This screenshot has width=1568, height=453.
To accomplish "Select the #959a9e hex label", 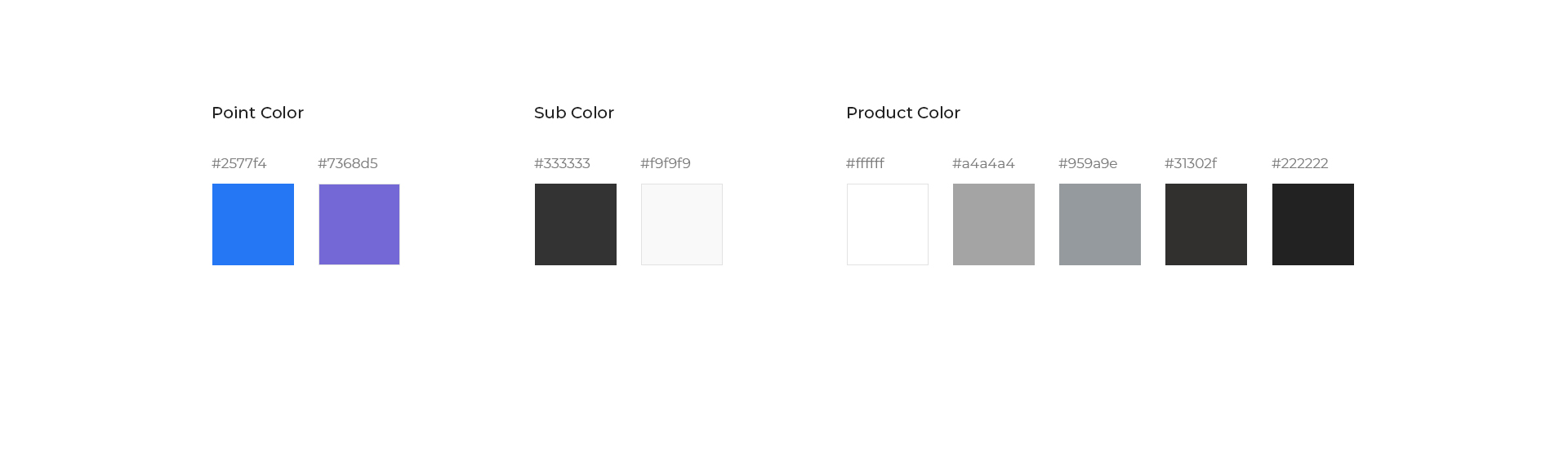I will (1088, 163).
